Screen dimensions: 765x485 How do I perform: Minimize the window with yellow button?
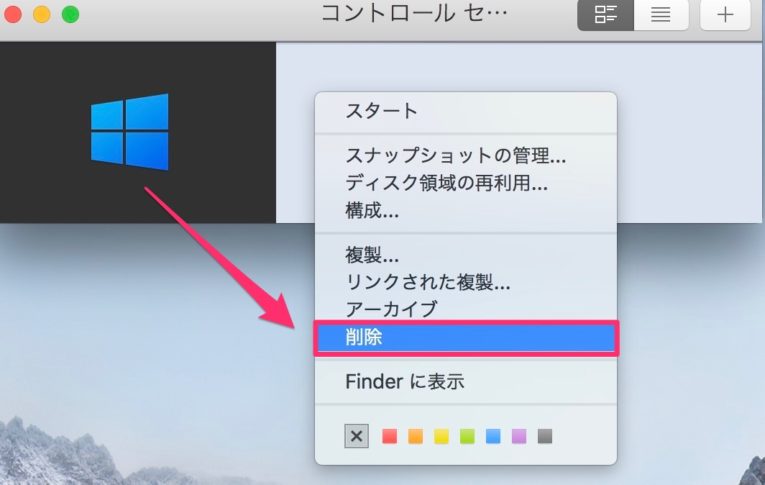(x=41, y=14)
